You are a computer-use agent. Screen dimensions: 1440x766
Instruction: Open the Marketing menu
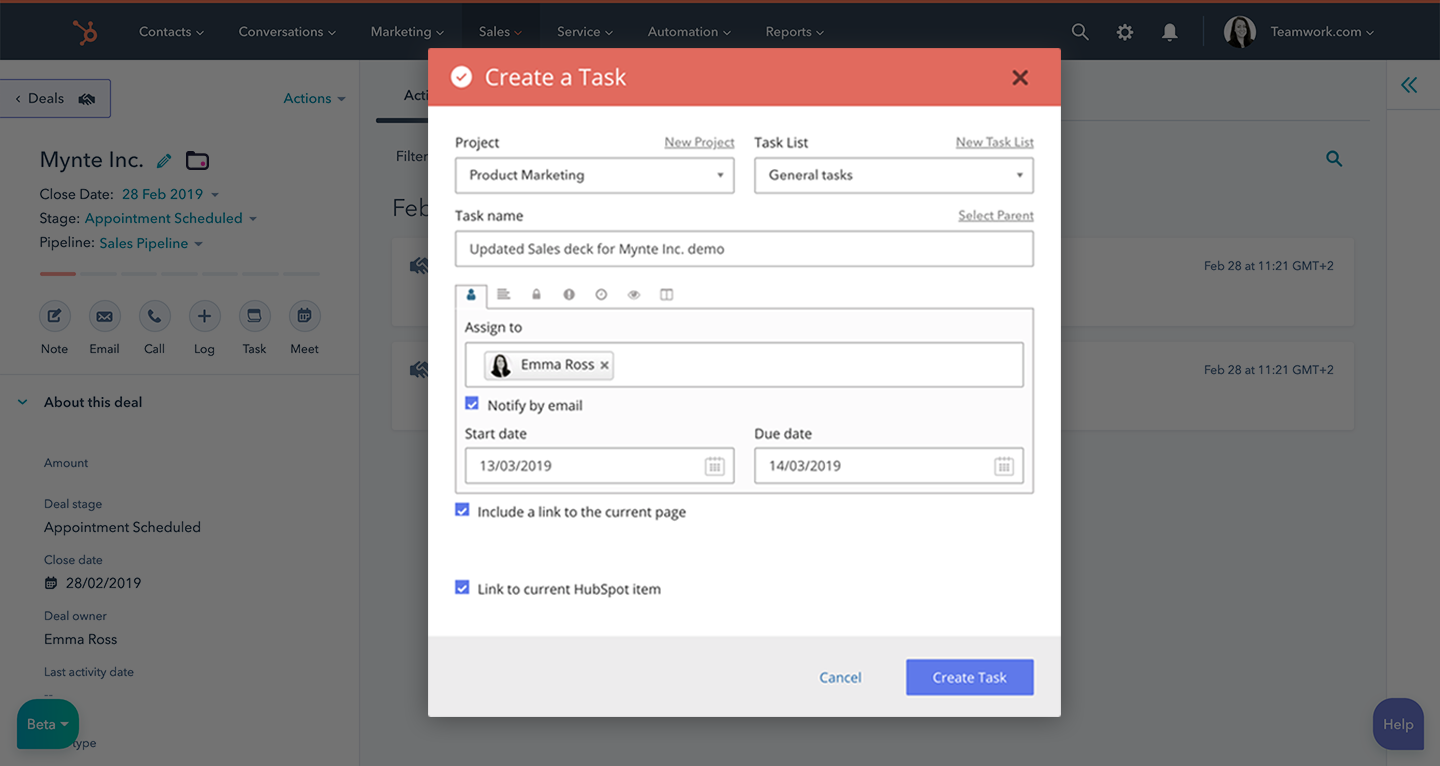tap(407, 32)
